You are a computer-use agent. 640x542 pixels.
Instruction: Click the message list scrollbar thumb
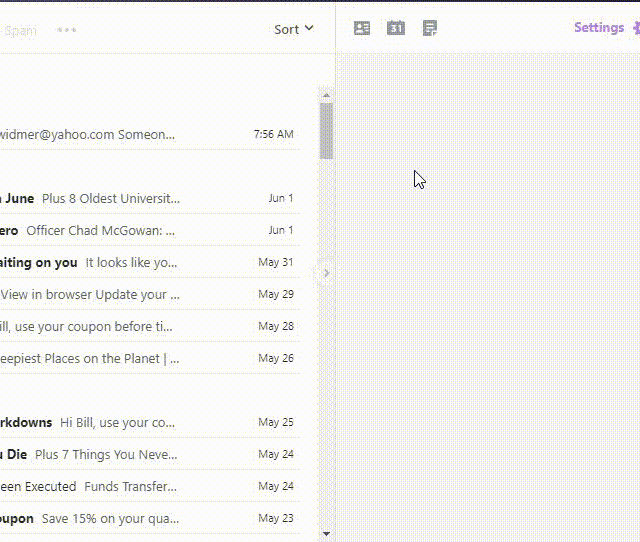326,130
